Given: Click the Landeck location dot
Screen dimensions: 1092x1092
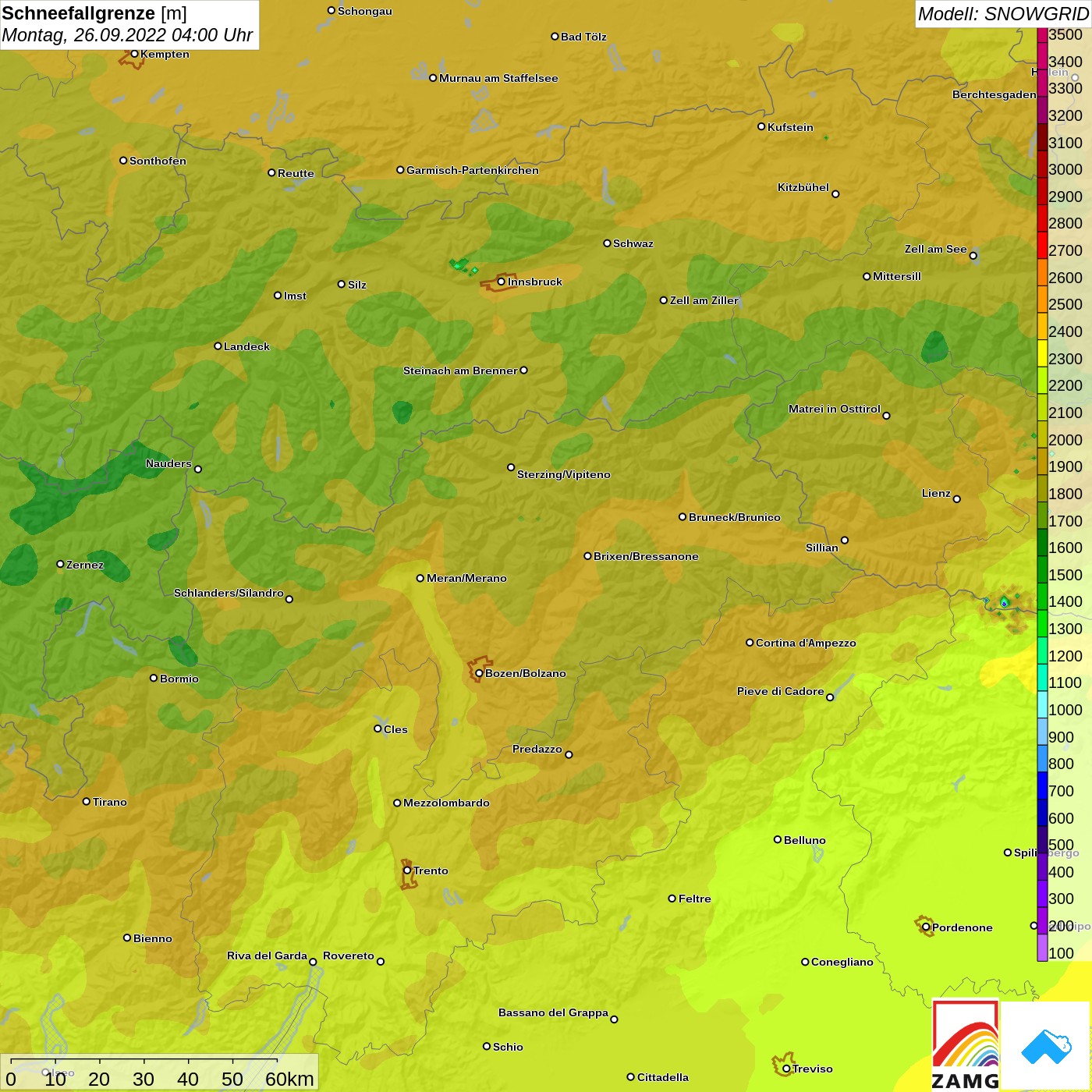Looking at the screenshot, I should coord(218,346).
